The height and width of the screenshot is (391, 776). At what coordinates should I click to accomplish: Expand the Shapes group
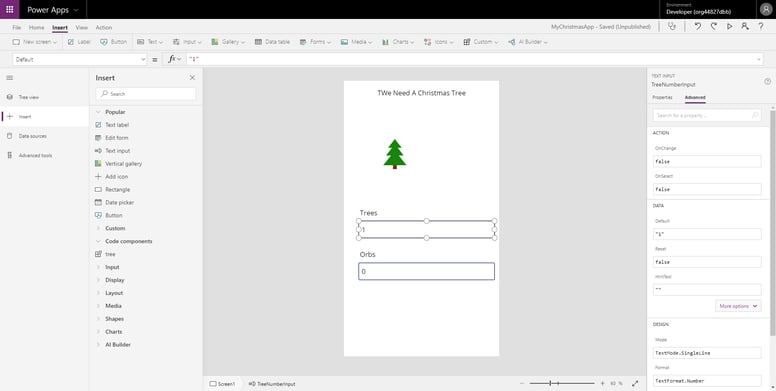114,319
